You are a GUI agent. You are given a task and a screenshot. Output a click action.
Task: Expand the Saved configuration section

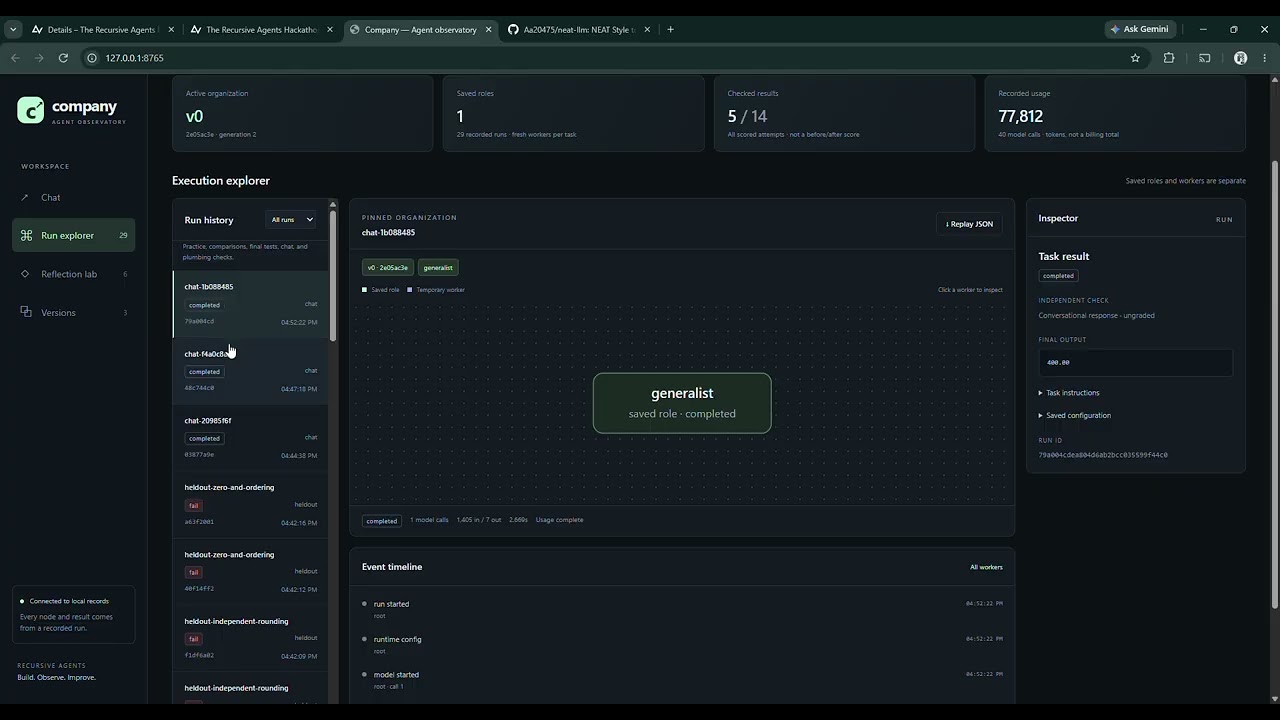coord(1075,415)
